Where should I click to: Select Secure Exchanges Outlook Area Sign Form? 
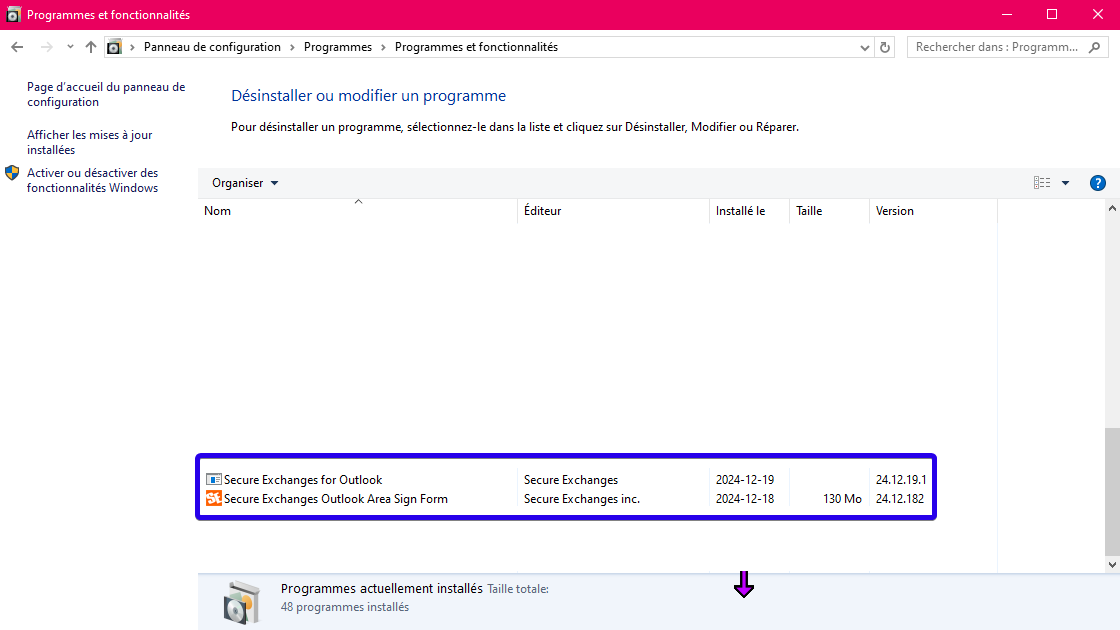pos(566,499)
